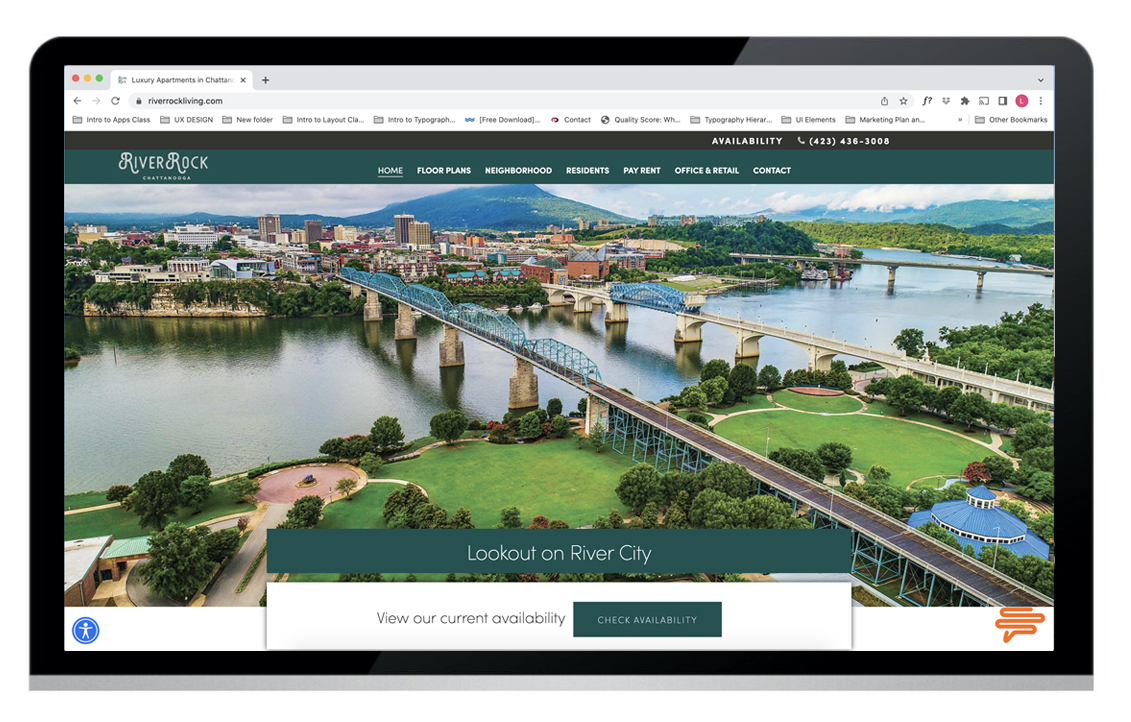Screen dimensions: 1131x722
Task: Open the blue accessibility widget icon
Action: (x=86, y=630)
